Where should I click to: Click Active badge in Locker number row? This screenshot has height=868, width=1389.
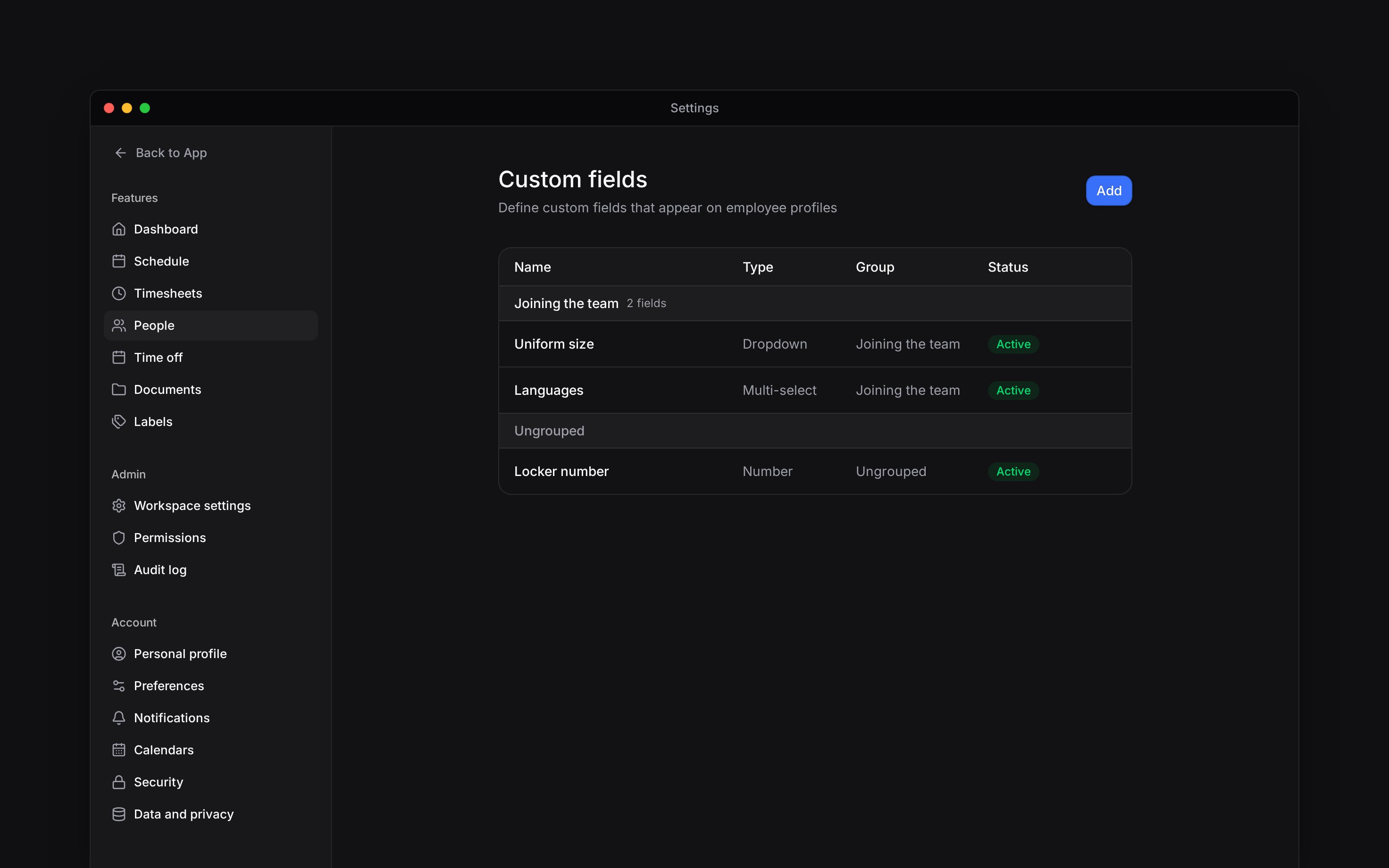click(x=1013, y=472)
